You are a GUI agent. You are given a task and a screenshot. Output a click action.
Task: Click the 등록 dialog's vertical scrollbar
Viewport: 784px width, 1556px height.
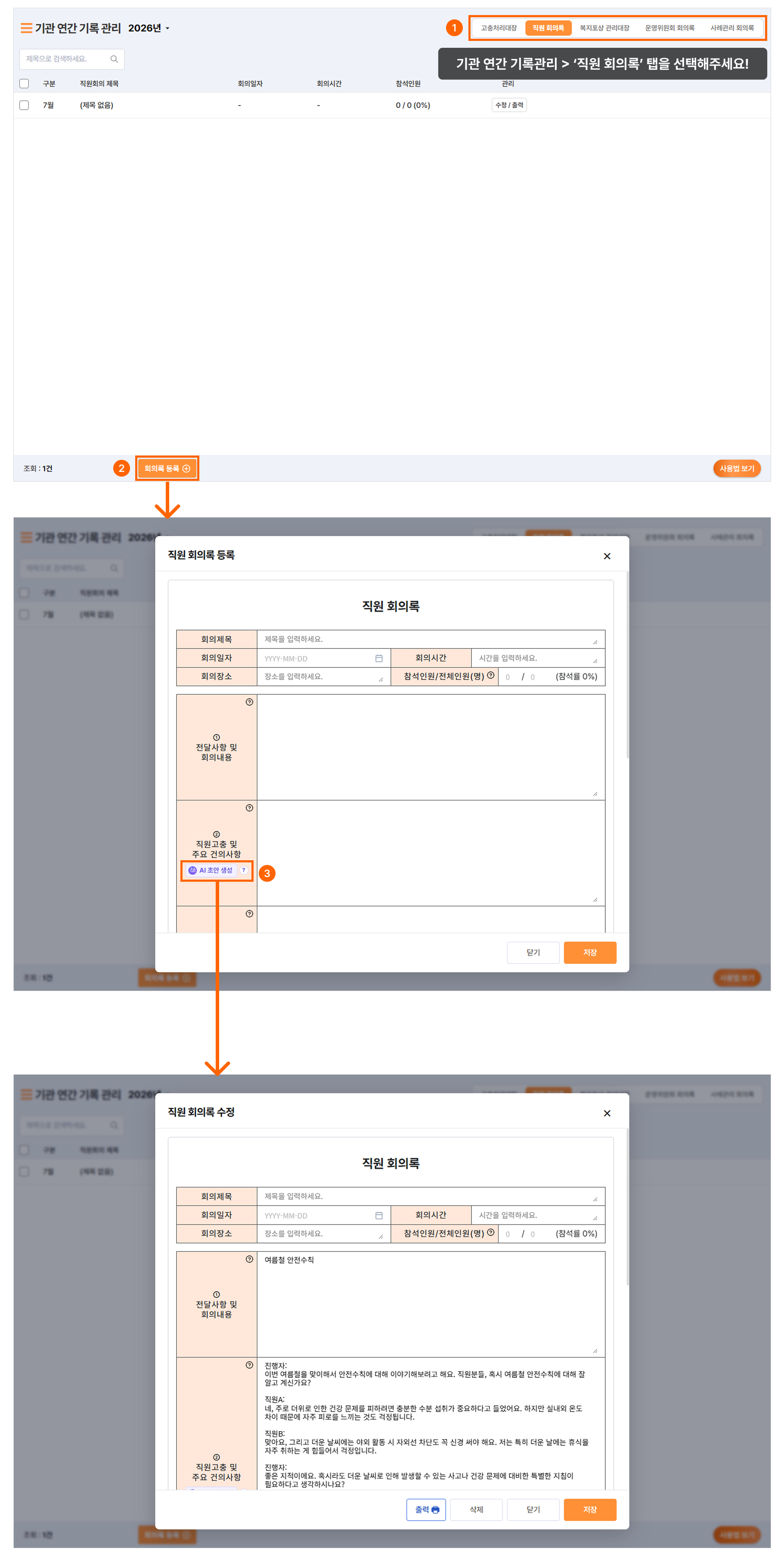pyautogui.click(x=628, y=664)
